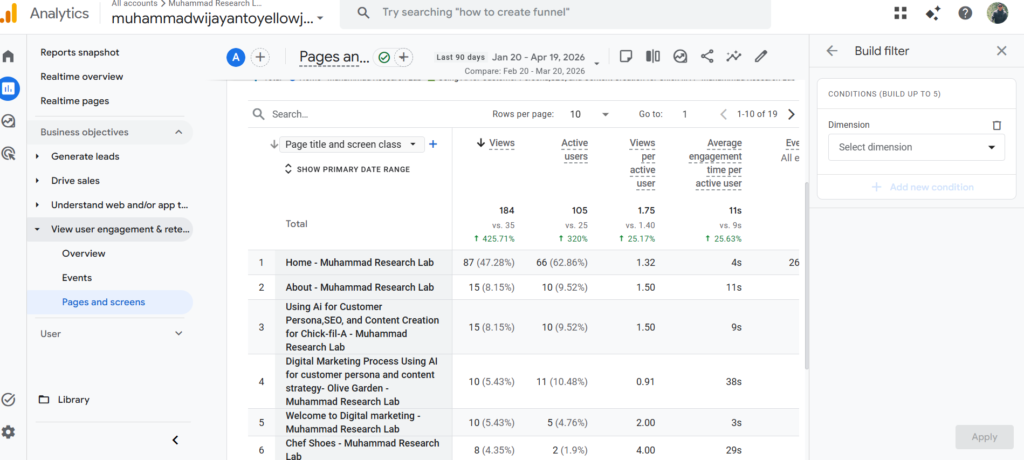Click the configuration check circle icon
The width and height of the screenshot is (1024, 460).
click(x=8, y=399)
